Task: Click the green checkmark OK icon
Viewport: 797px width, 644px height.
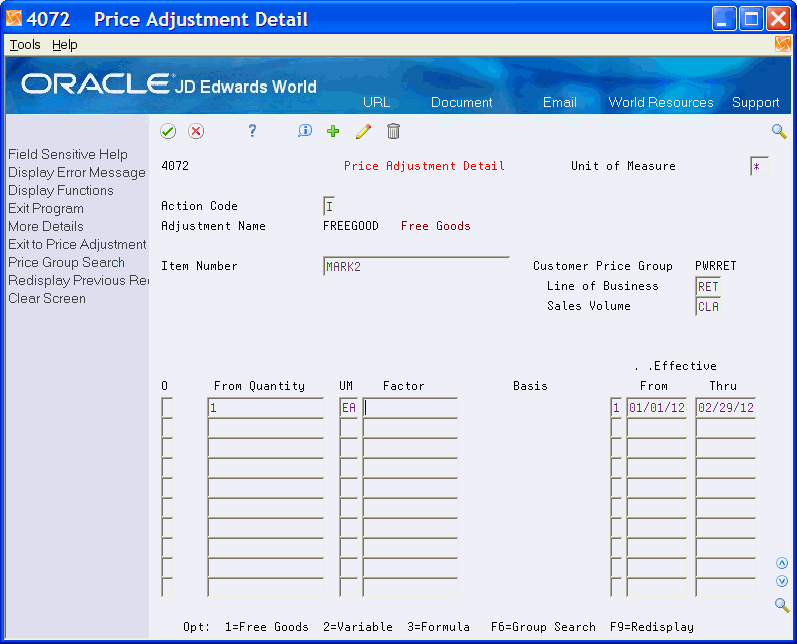Action: click(168, 131)
